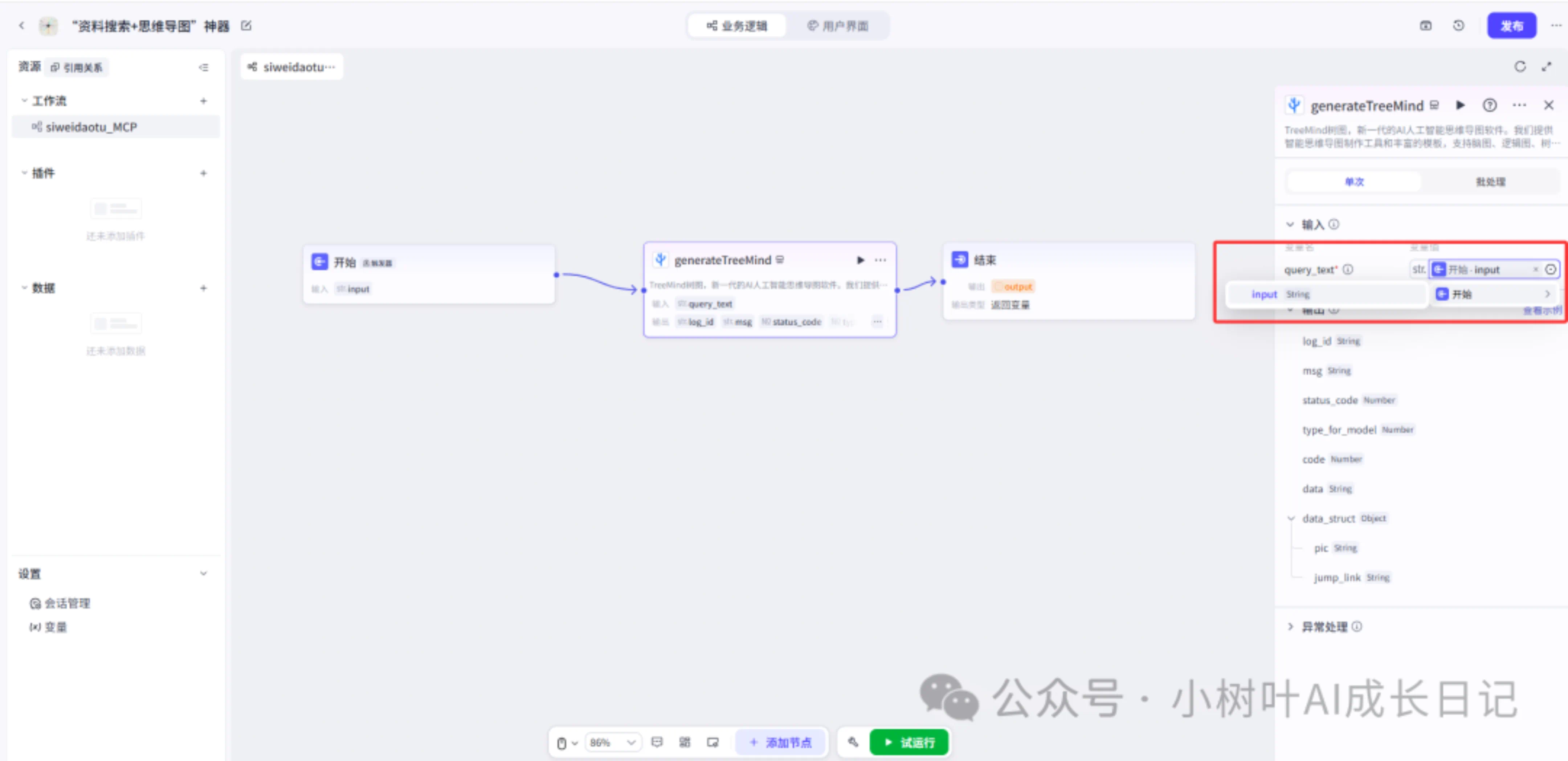Click the 结束 node icon
The height and width of the screenshot is (761, 1568).
click(x=960, y=259)
